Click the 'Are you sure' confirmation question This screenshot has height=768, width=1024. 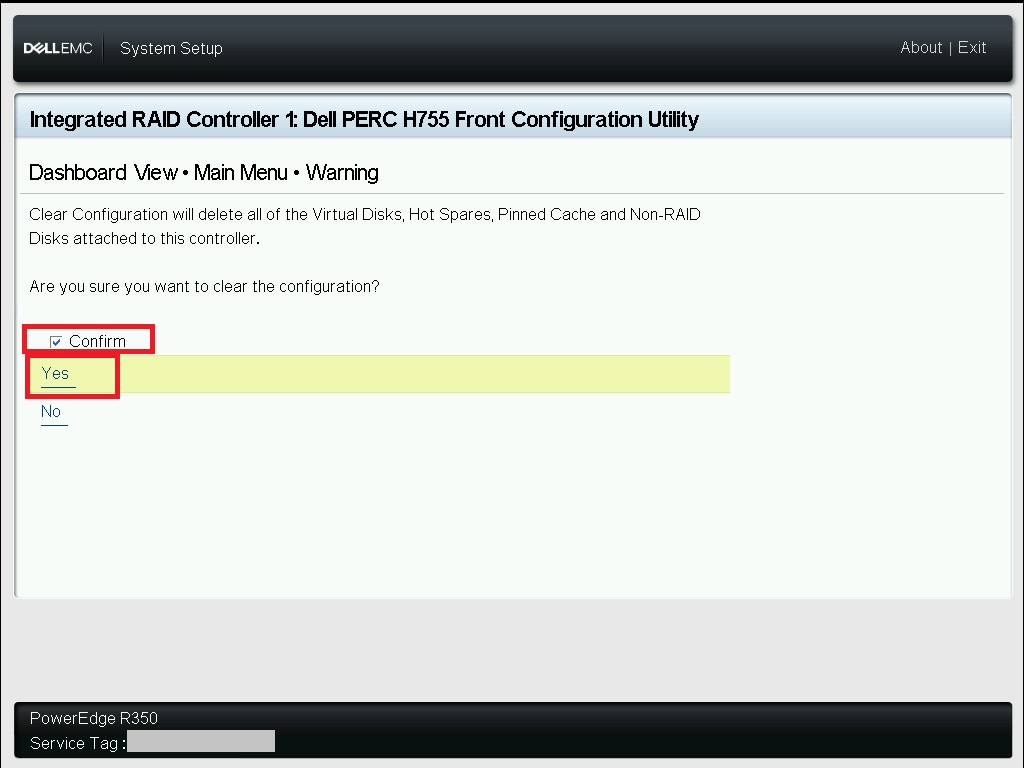[x=204, y=287]
